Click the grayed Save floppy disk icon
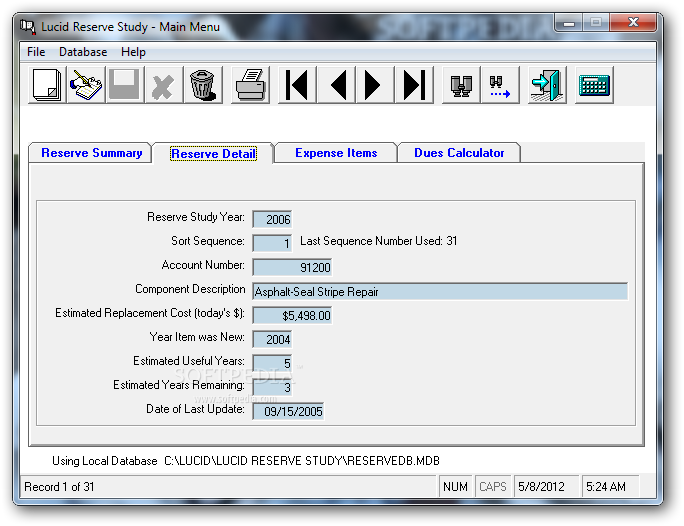 tap(125, 85)
